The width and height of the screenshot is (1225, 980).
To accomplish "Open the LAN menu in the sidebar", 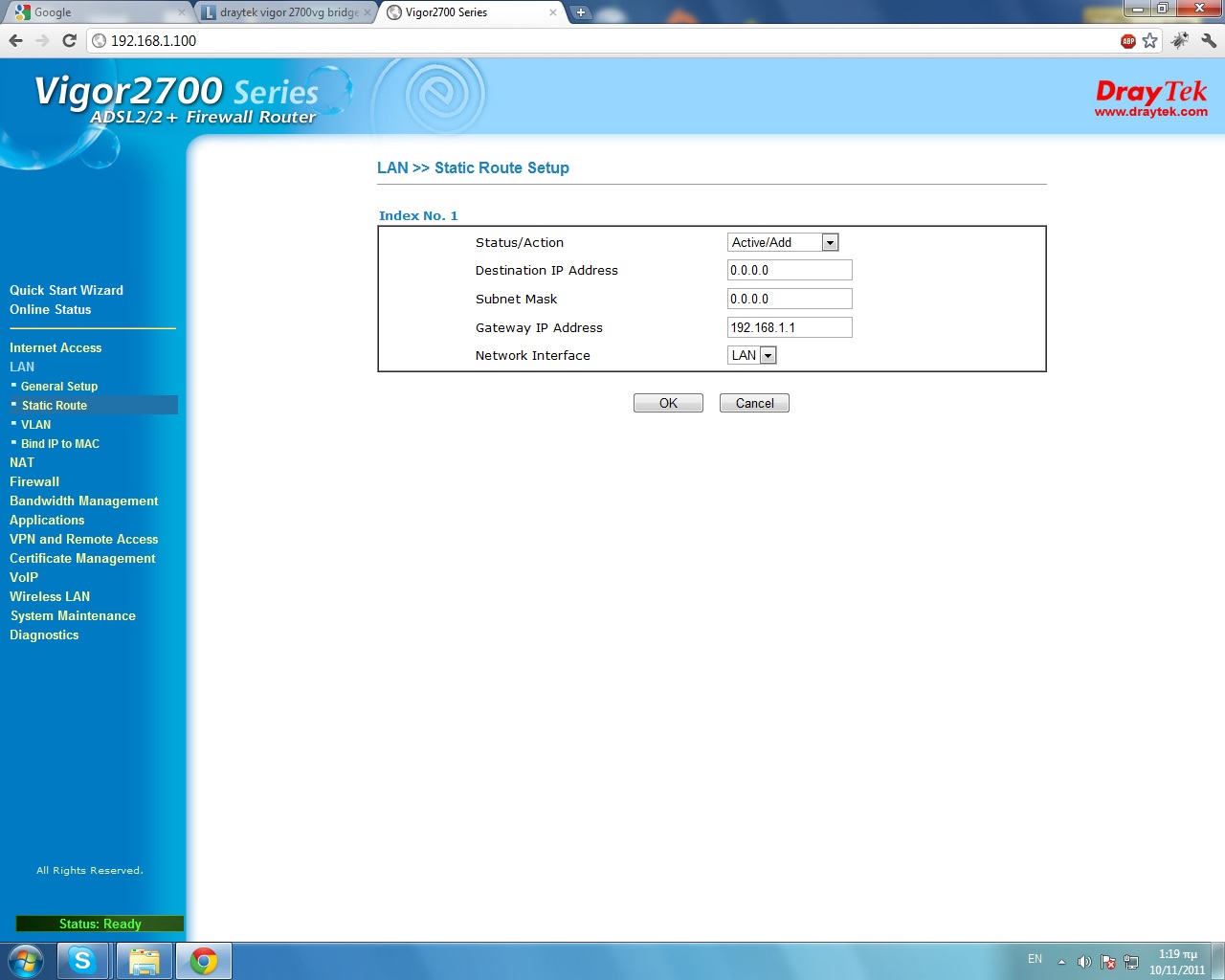I will 22,367.
